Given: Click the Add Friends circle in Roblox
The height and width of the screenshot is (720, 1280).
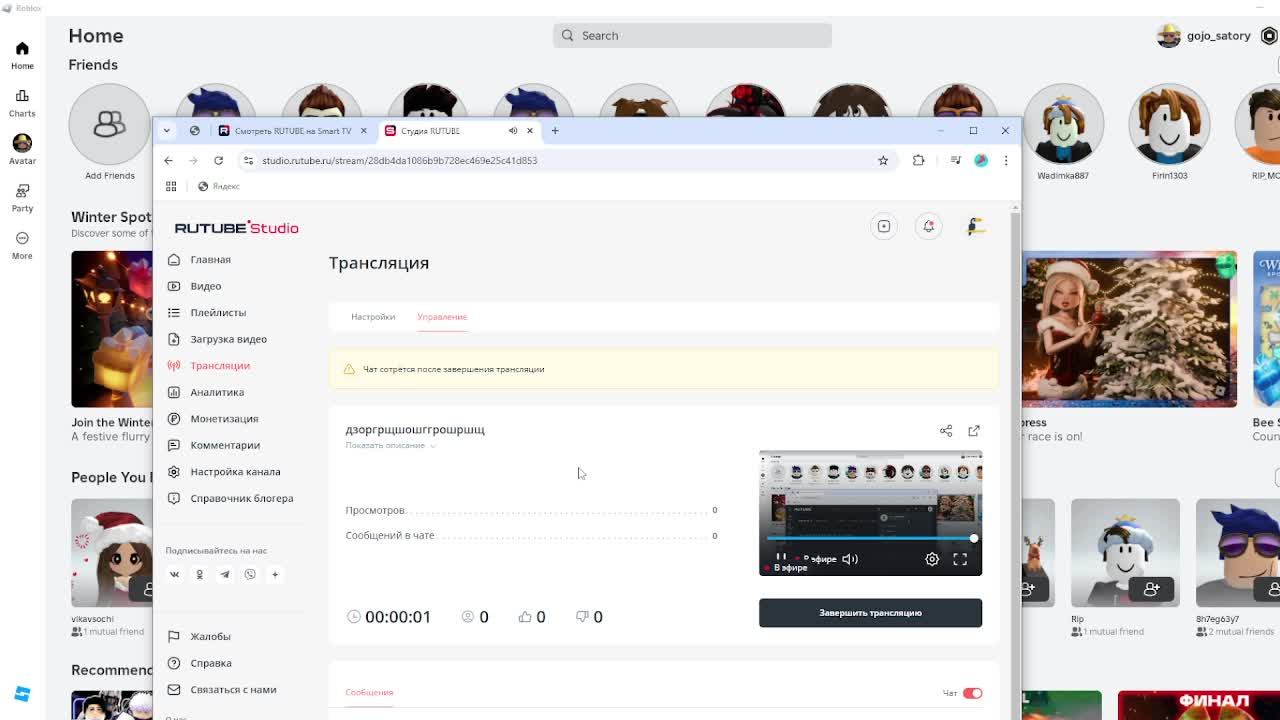Looking at the screenshot, I should pyautogui.click(x=109, y=124).
